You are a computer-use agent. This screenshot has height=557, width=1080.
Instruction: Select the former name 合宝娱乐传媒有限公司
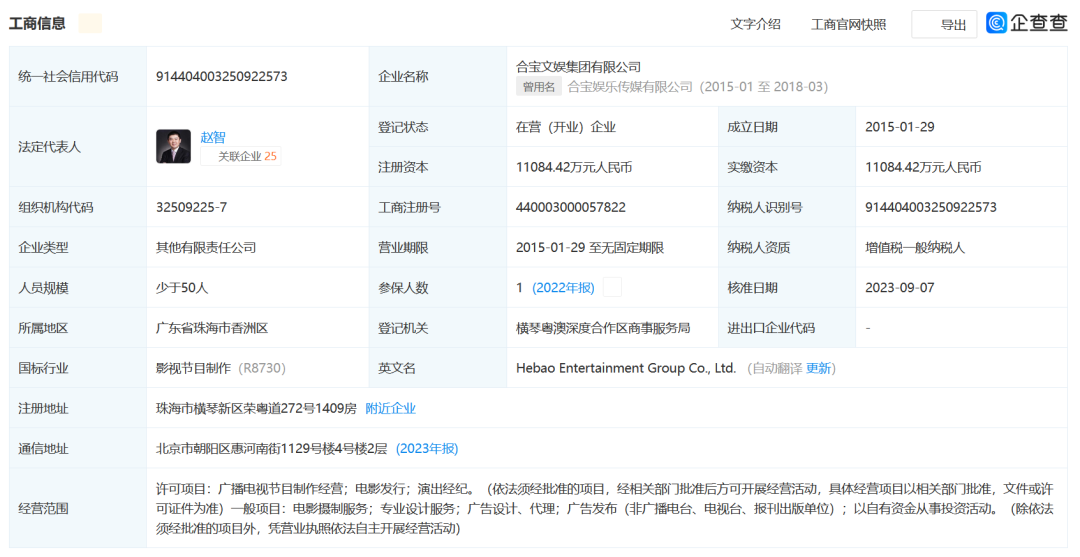(630, 87)
